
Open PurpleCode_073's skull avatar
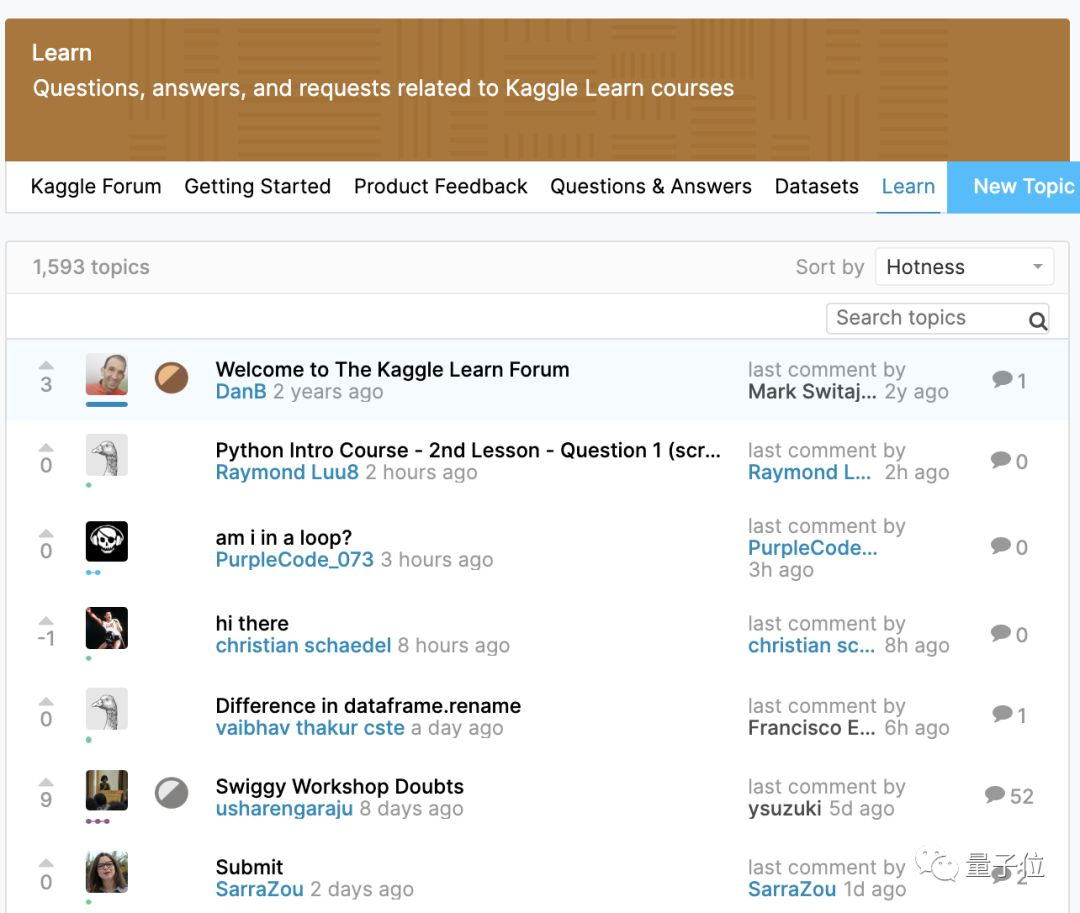(x=106, y=541)
